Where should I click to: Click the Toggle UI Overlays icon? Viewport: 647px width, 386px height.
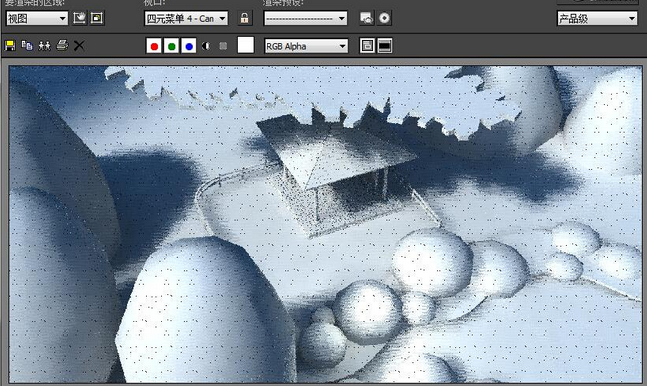coord(367,46)
